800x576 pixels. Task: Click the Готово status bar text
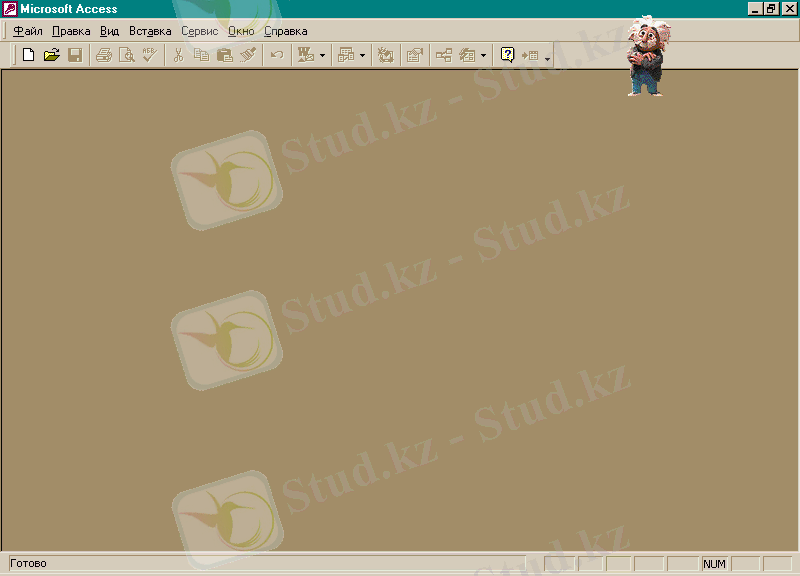[28, 563]
